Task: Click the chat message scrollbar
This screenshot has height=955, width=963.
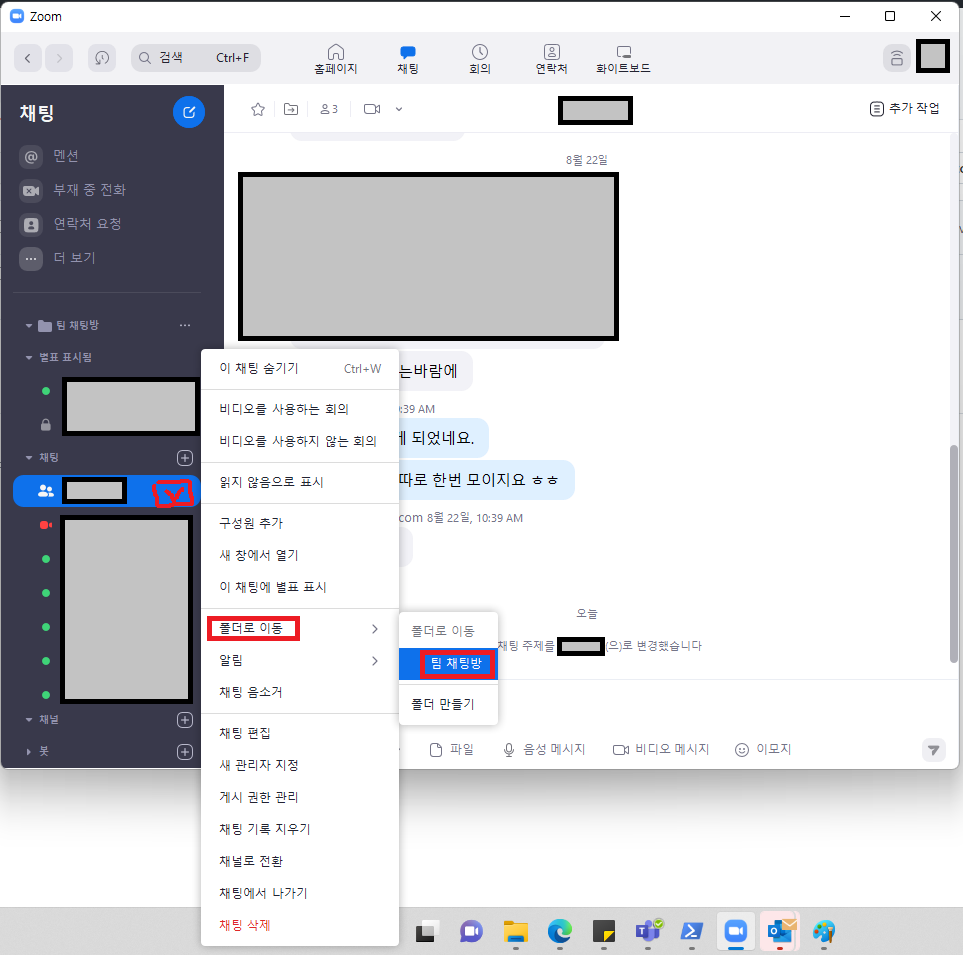Action: [x=954, y=553]
